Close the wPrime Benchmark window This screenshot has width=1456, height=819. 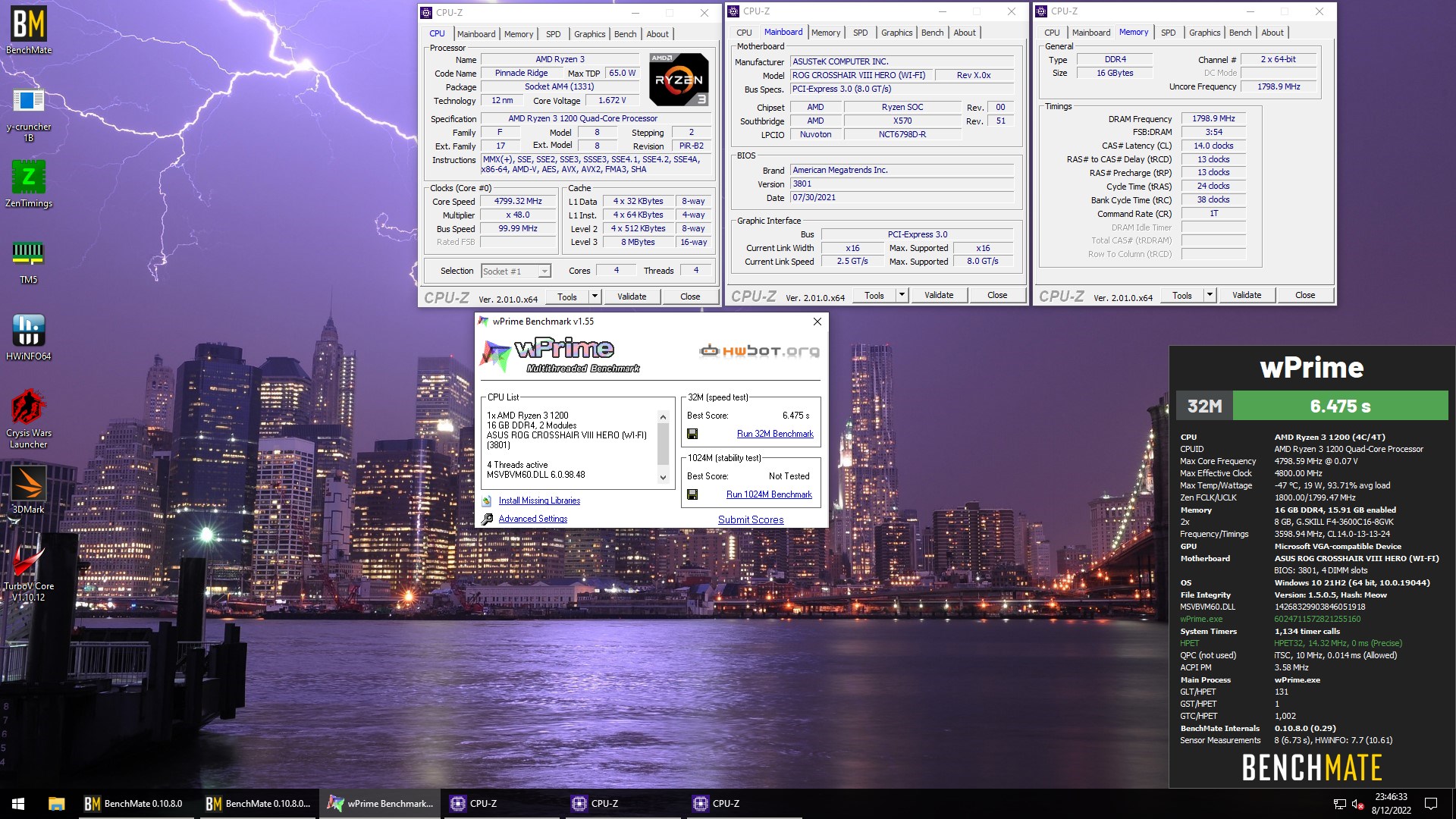817,322
